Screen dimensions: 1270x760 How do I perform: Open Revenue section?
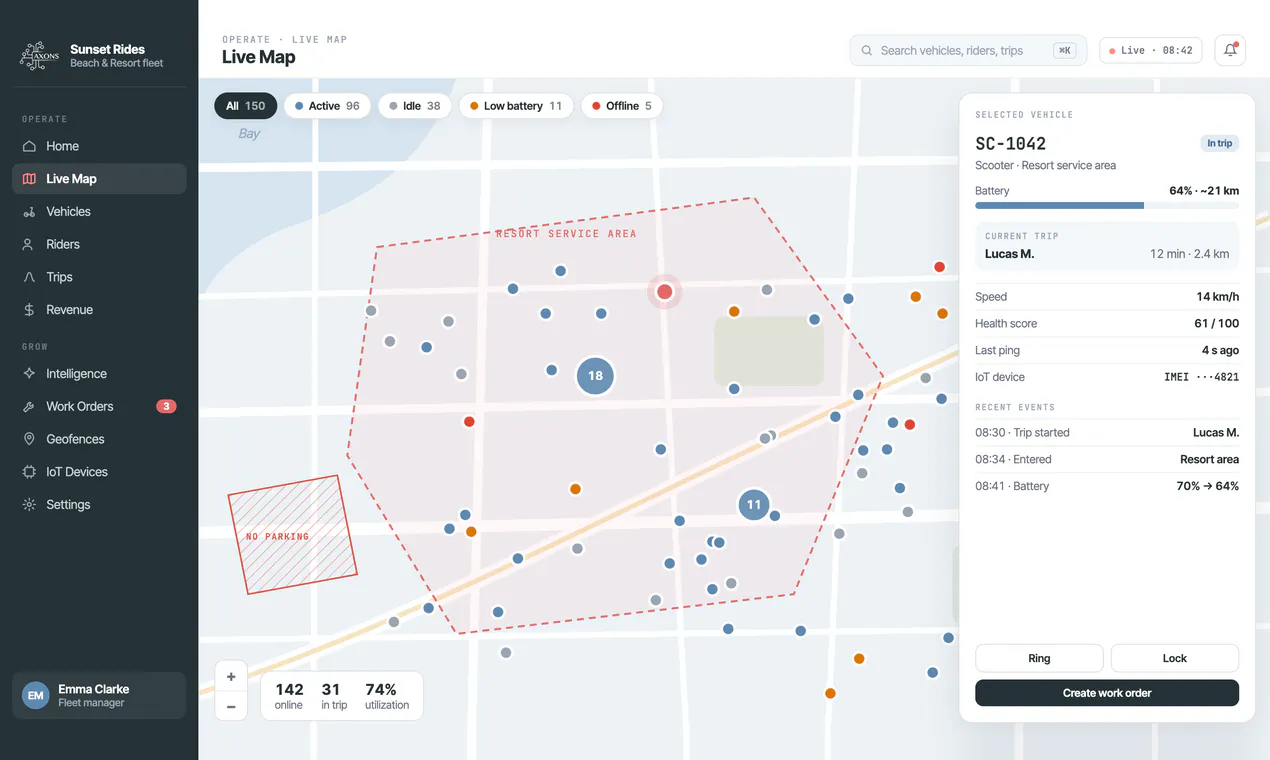[x=99, y=310]
